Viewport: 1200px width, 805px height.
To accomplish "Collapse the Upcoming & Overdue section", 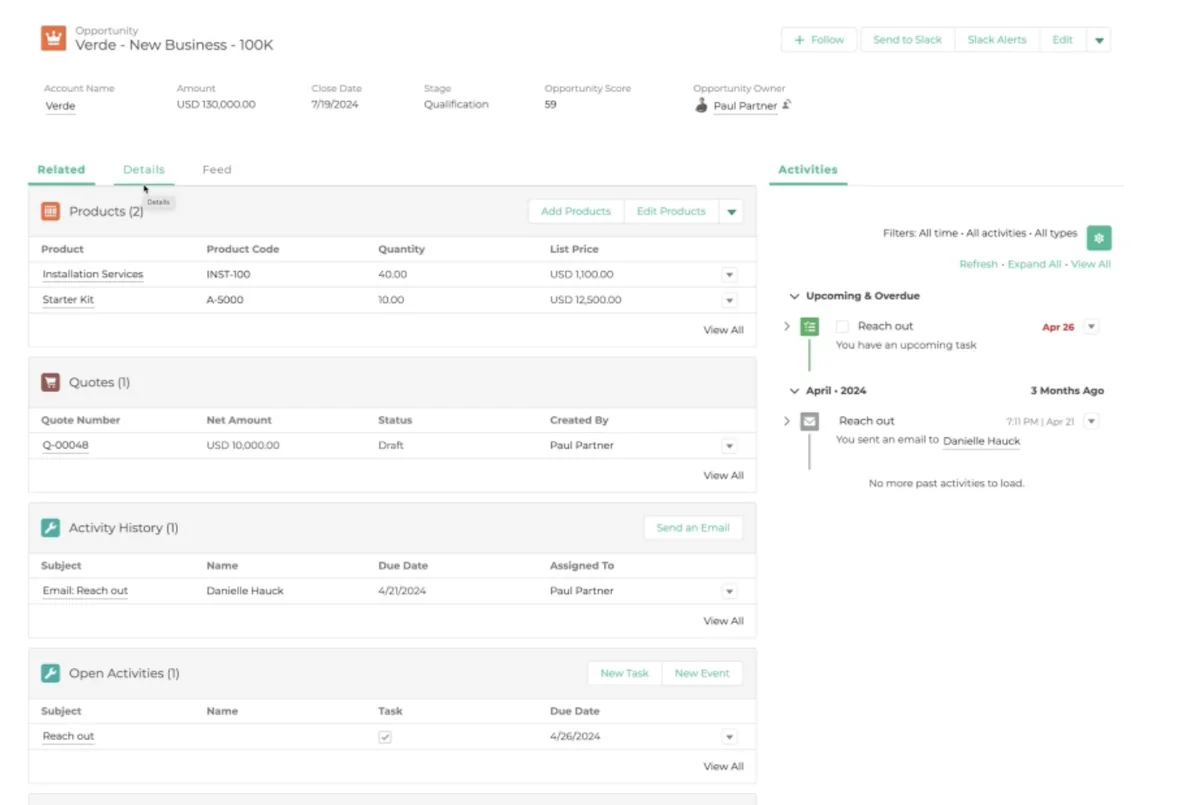I will [794, 296].
